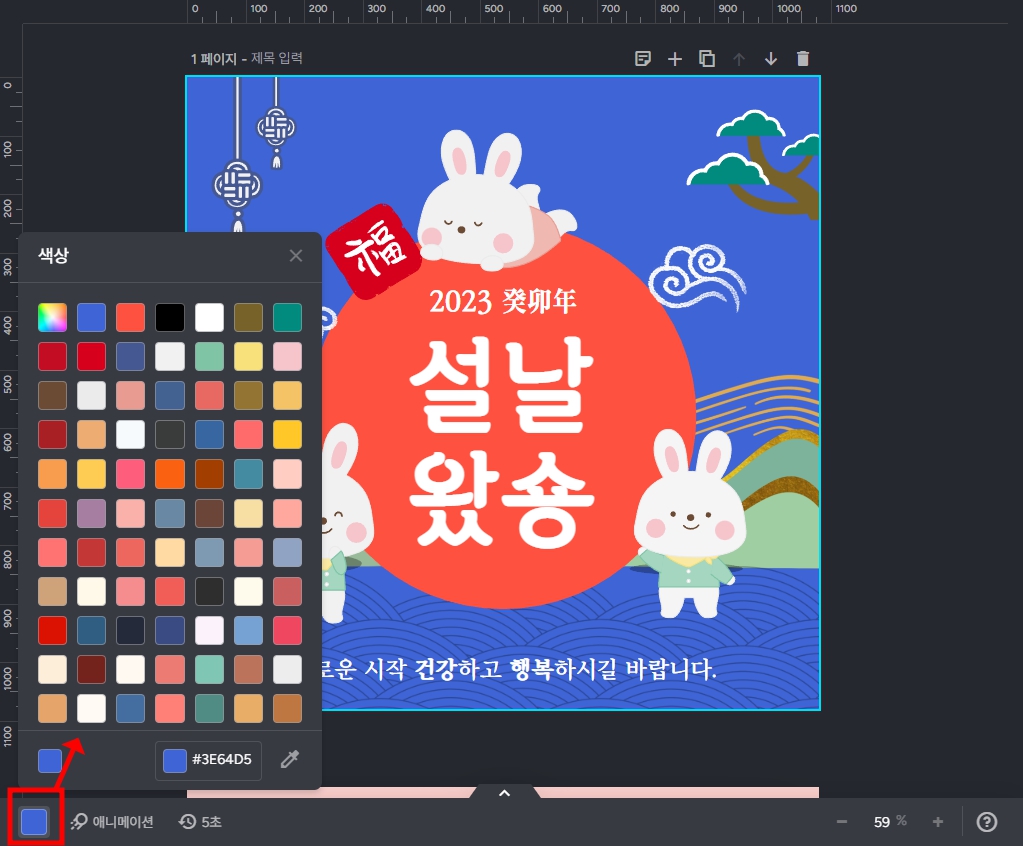Select the yellow color swatch
This screenshot has width=1023, height=846.
point(287,434)
